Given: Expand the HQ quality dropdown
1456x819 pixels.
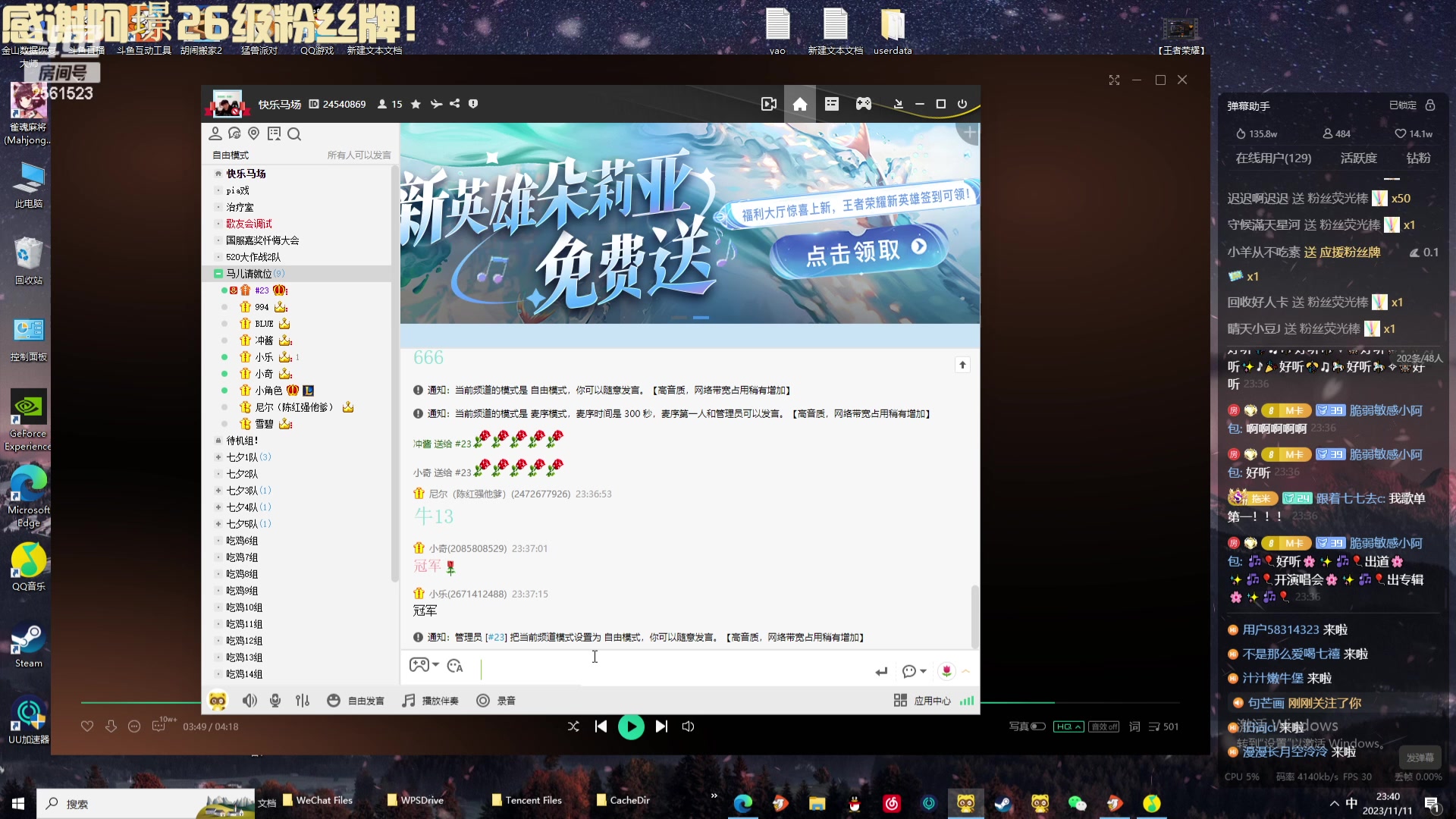Looking at the screenshot, I should [1077, 726].
